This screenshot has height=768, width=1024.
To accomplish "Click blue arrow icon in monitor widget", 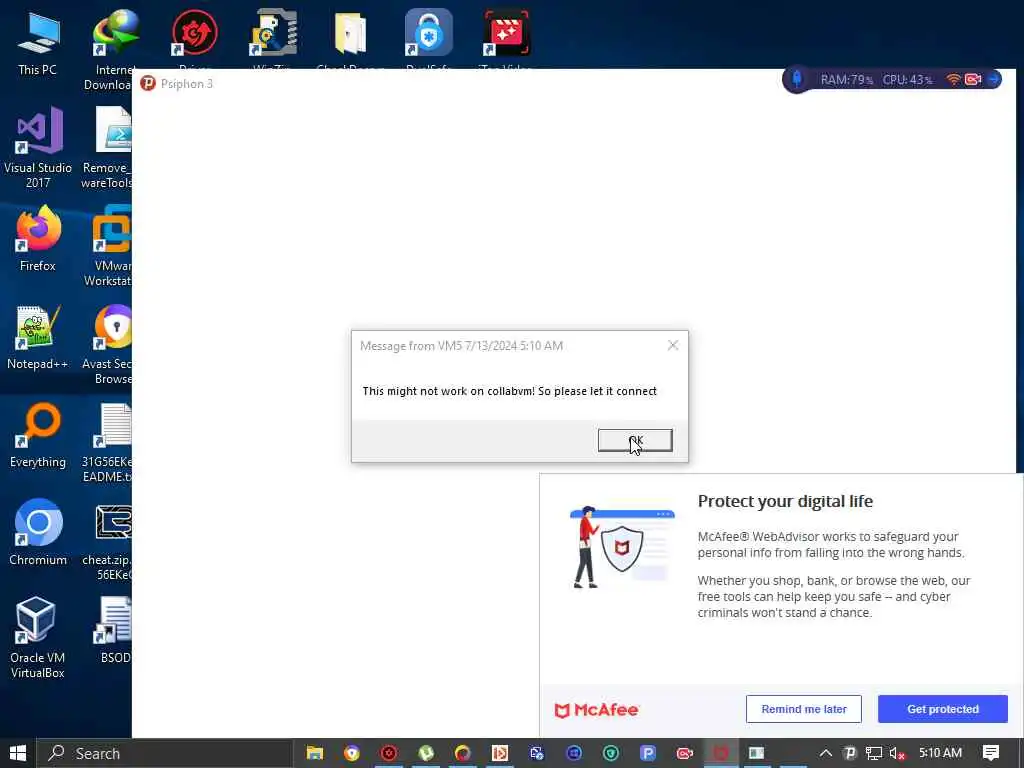I will point(994,80).
